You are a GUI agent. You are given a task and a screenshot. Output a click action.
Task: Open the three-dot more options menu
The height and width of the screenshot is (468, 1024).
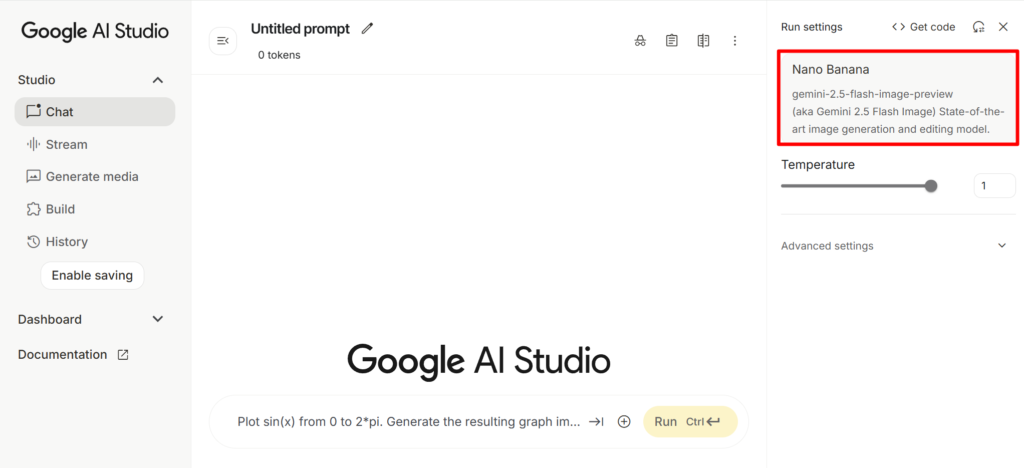click(x=735, y=41)
